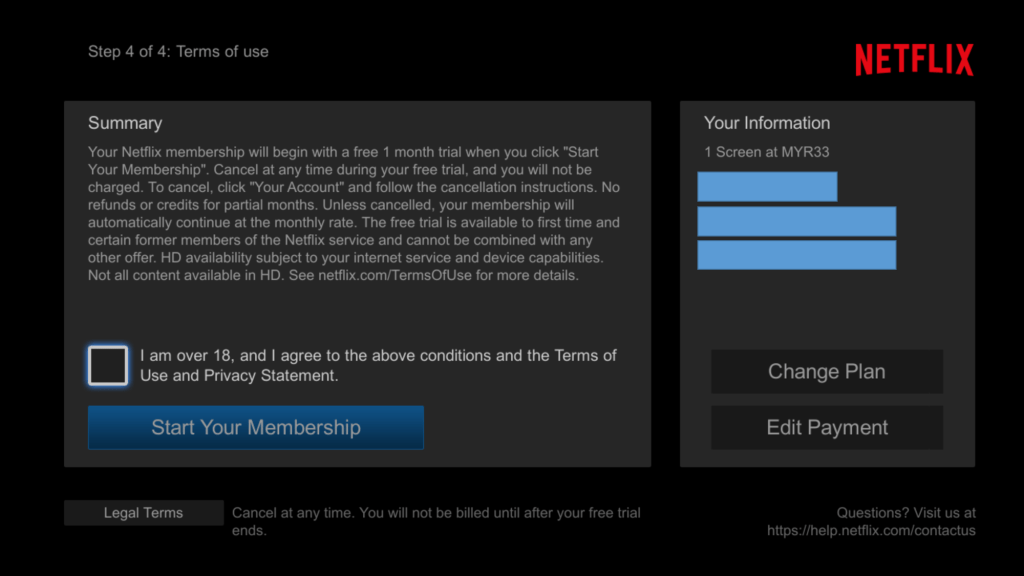Select the first masked account field
This screenshot has height=576, width=1024.
click(x=767, y=186)
